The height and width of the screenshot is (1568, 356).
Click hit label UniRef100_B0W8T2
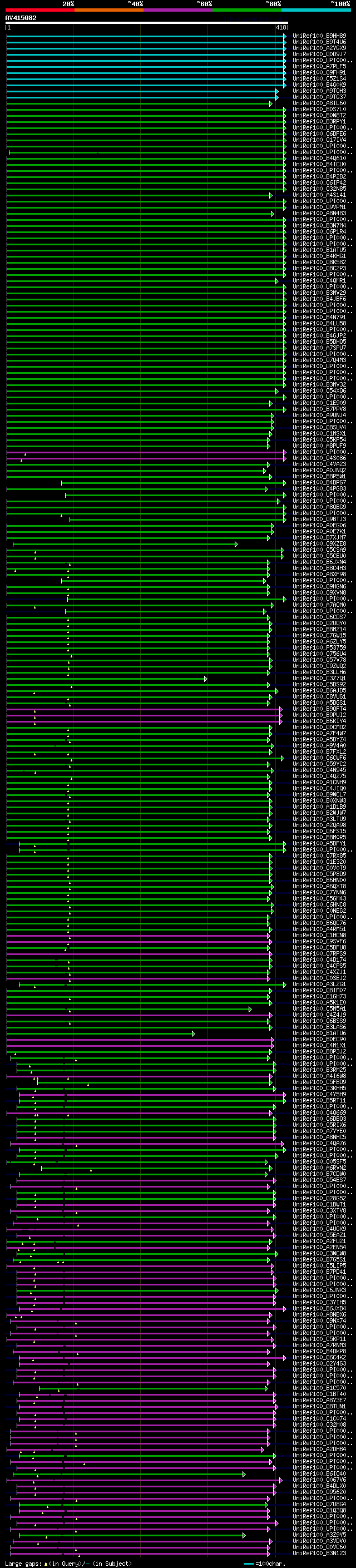click(x=319, y=115)
